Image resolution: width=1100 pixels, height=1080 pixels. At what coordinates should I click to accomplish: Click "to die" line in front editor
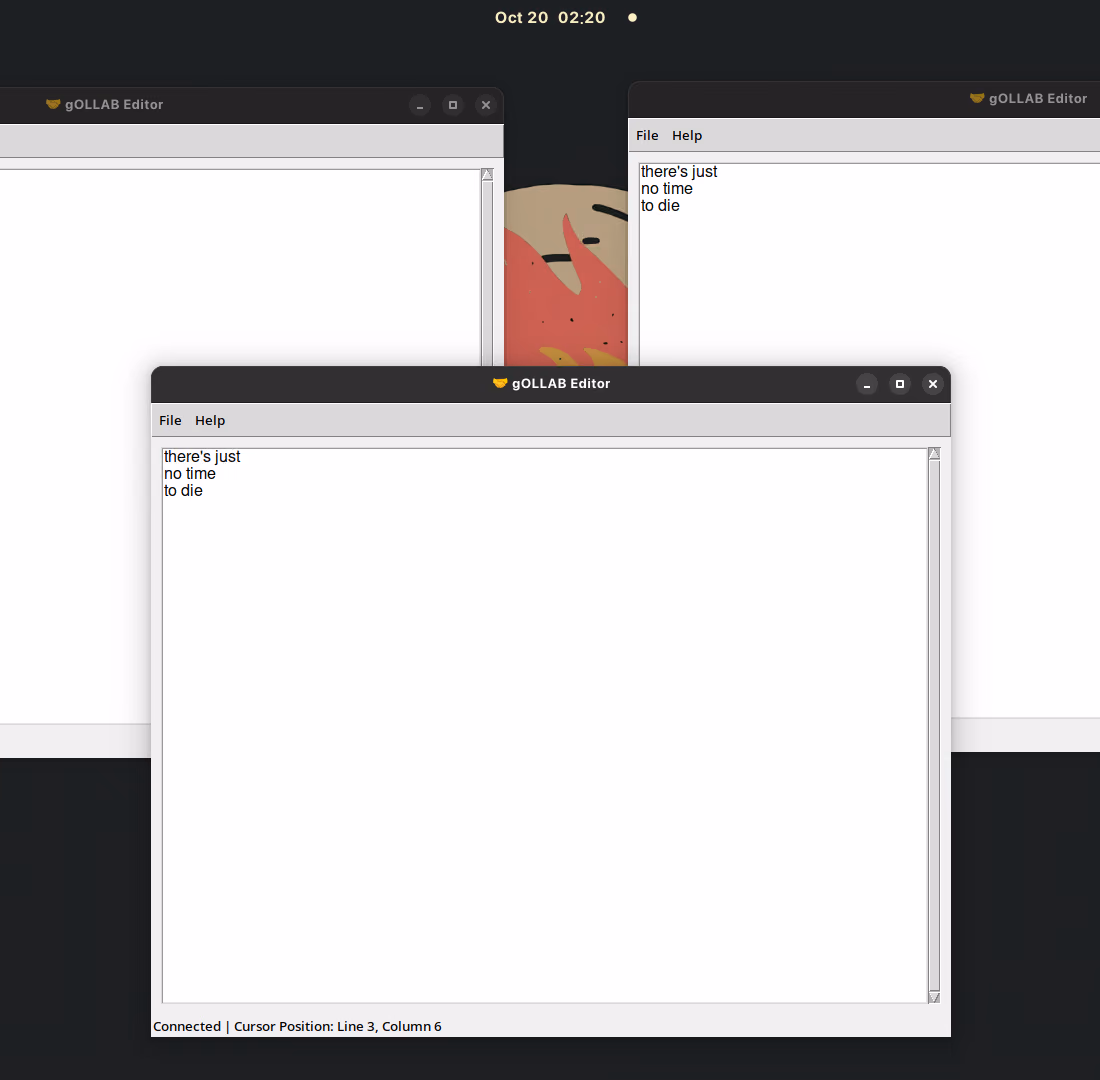tap(183, 491)
